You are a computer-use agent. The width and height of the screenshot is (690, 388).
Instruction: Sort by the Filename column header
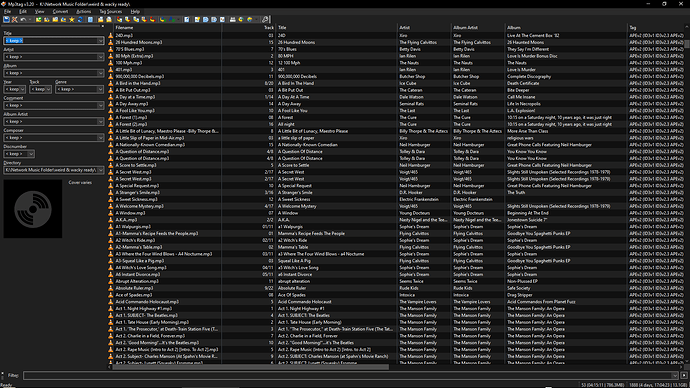(167, 27)
